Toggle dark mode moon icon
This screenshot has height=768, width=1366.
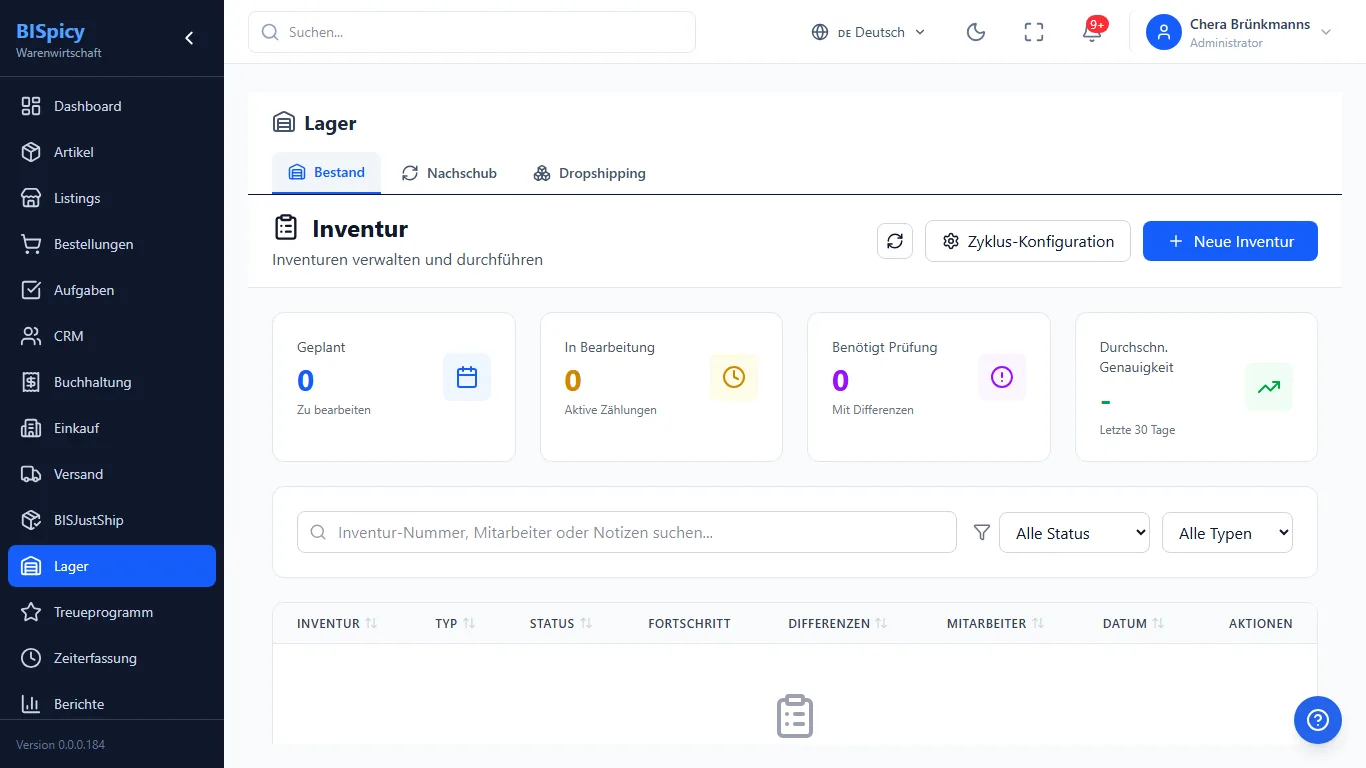(x=976, y=32)
